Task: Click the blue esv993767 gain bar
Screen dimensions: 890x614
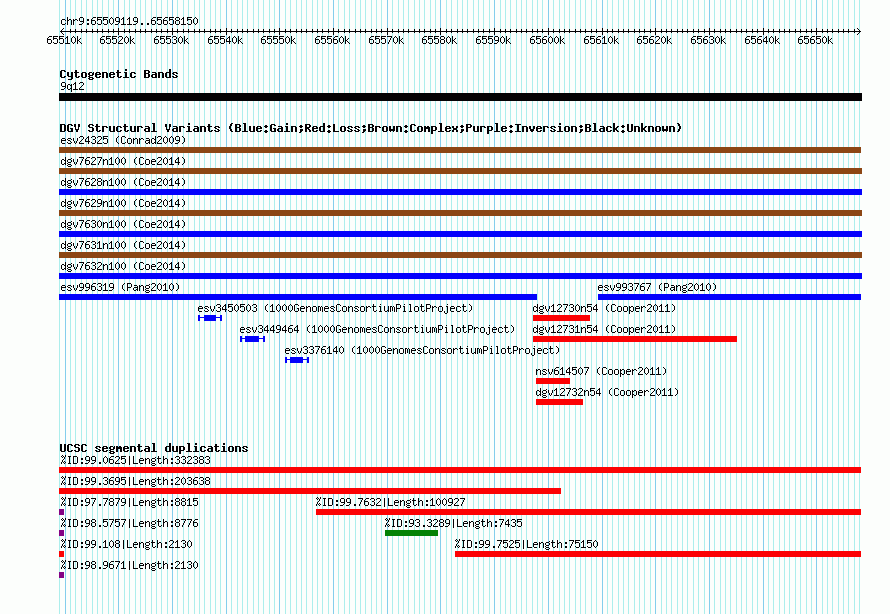Action: [729, 297]
